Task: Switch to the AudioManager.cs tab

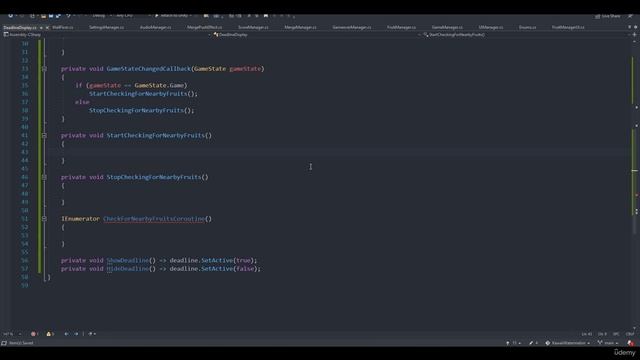Action: (x=156, y=27)
